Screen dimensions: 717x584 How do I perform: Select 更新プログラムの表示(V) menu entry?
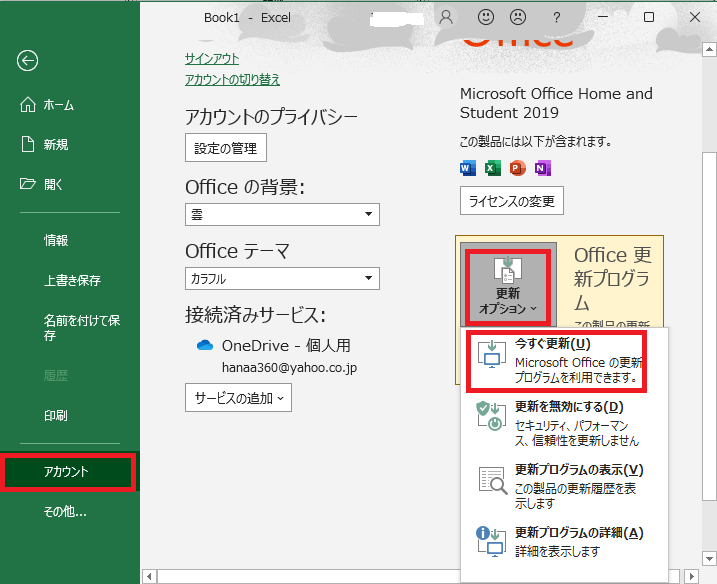pyautogui.click(x=564, y=486)
